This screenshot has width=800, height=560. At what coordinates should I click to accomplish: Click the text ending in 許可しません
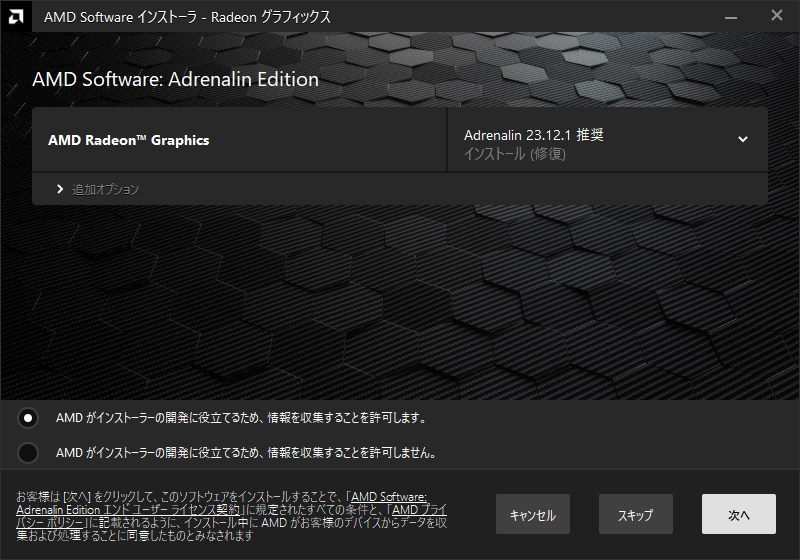coord(246,453)
